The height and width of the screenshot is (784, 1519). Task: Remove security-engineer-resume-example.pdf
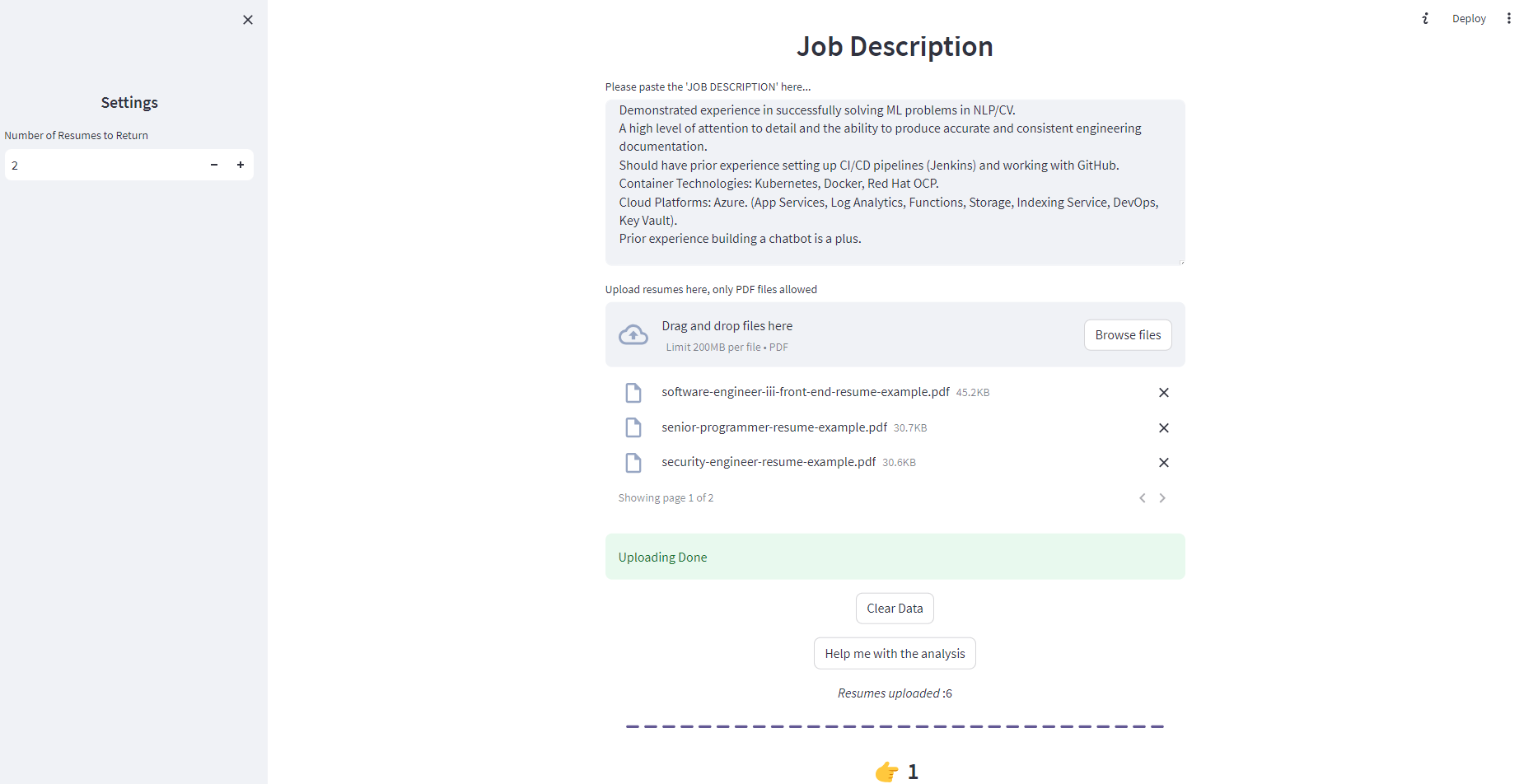[x=1164, y=462]
